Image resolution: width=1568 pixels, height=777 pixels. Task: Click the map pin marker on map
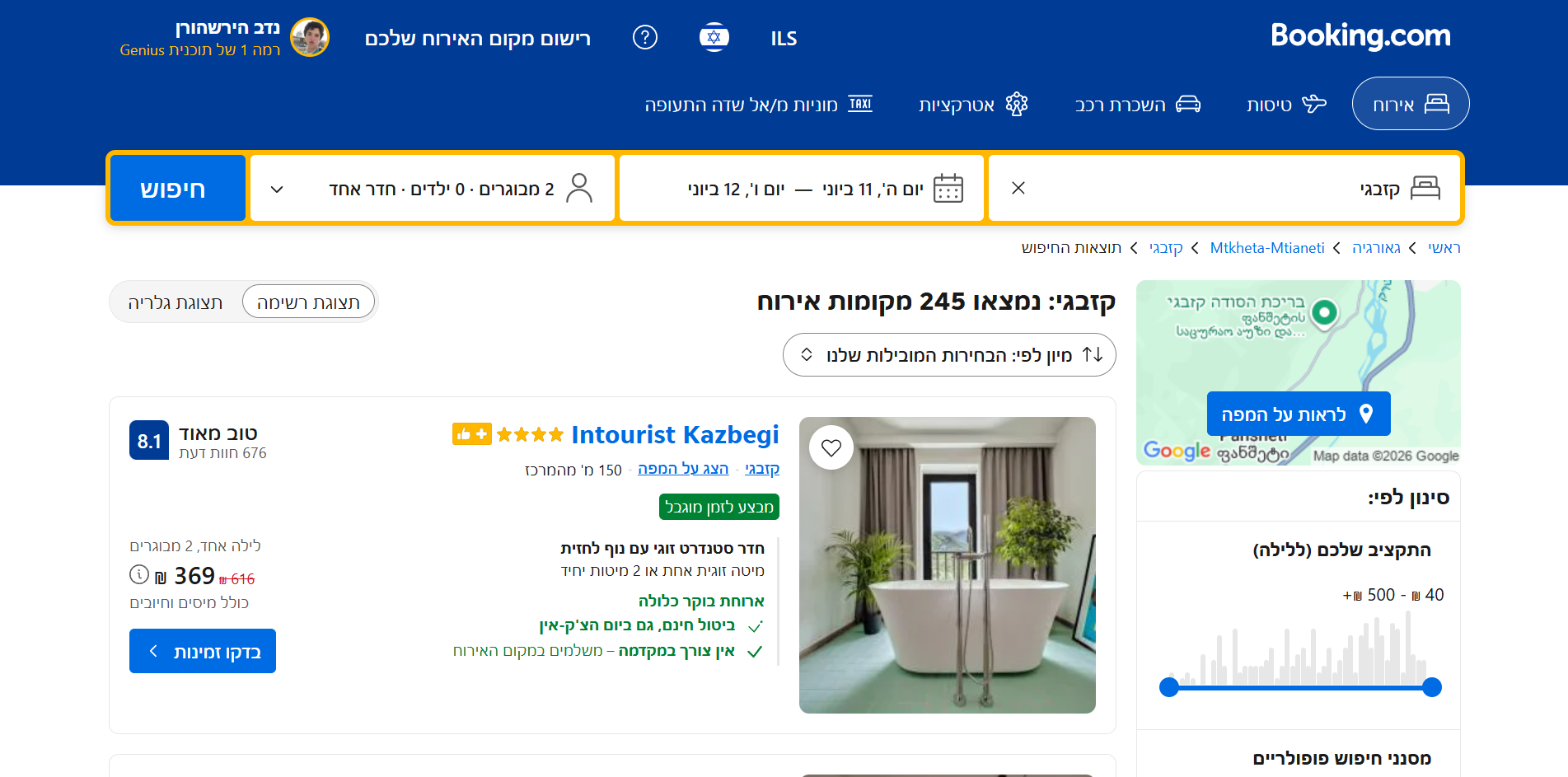click(1324, 314)
